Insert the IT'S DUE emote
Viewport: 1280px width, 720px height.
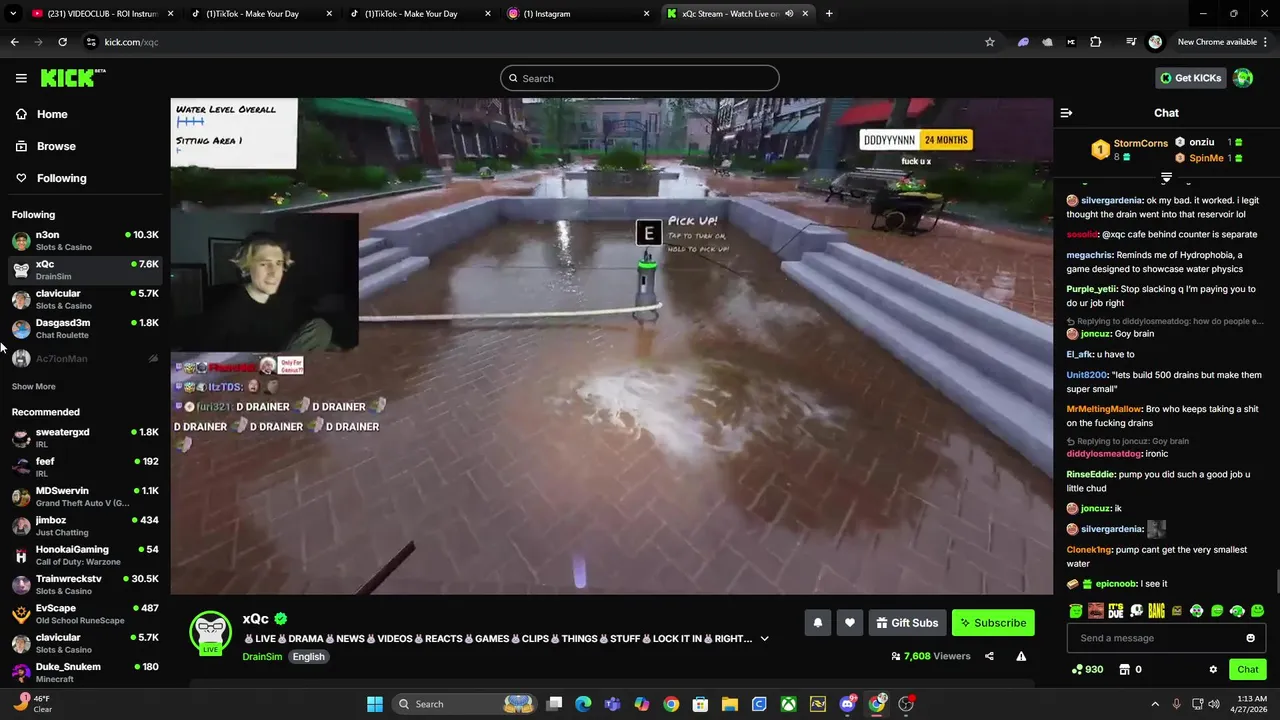tap(1116, 611)
